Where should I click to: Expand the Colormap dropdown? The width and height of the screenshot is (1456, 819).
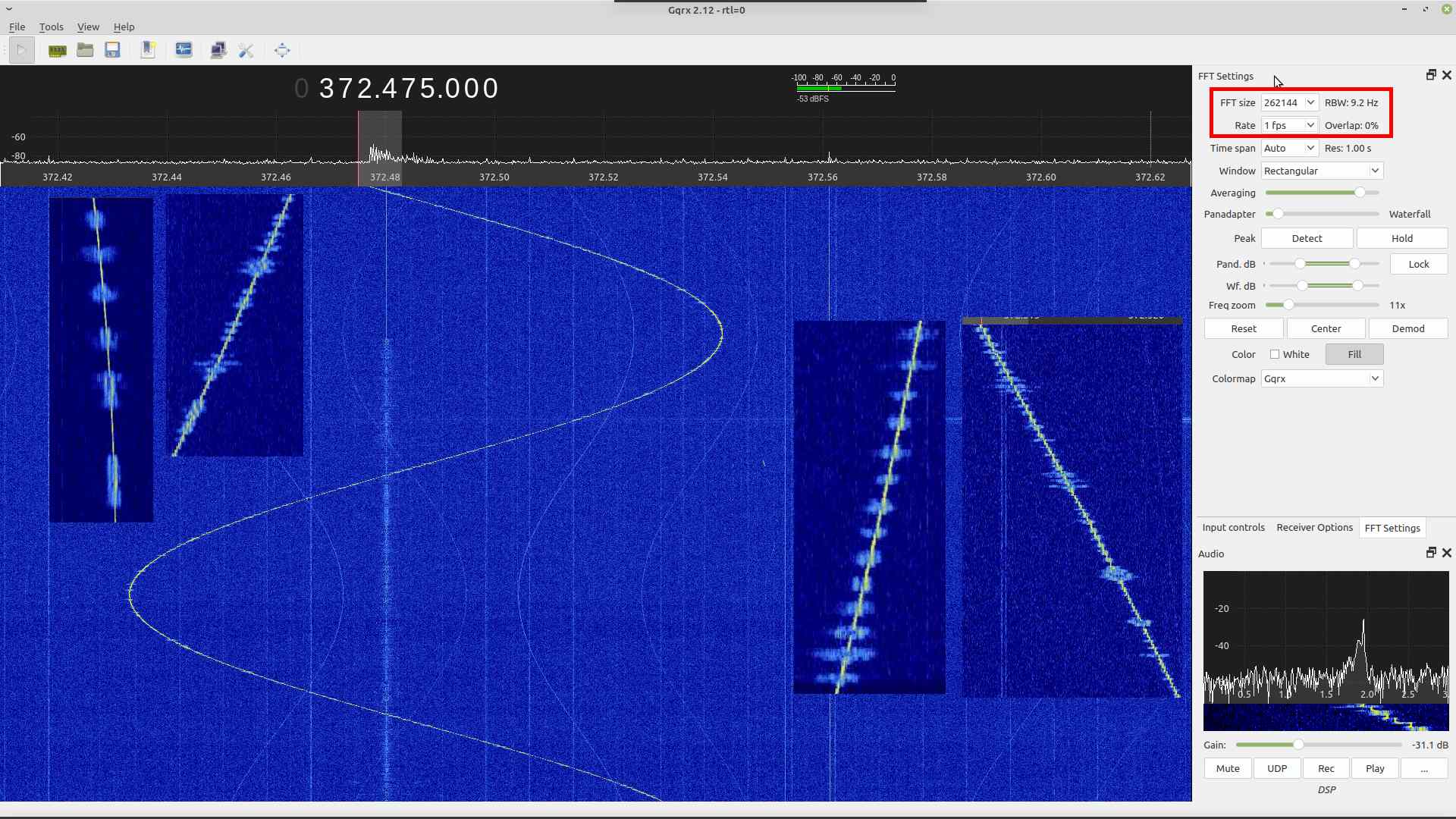(x=1321, y=378)
